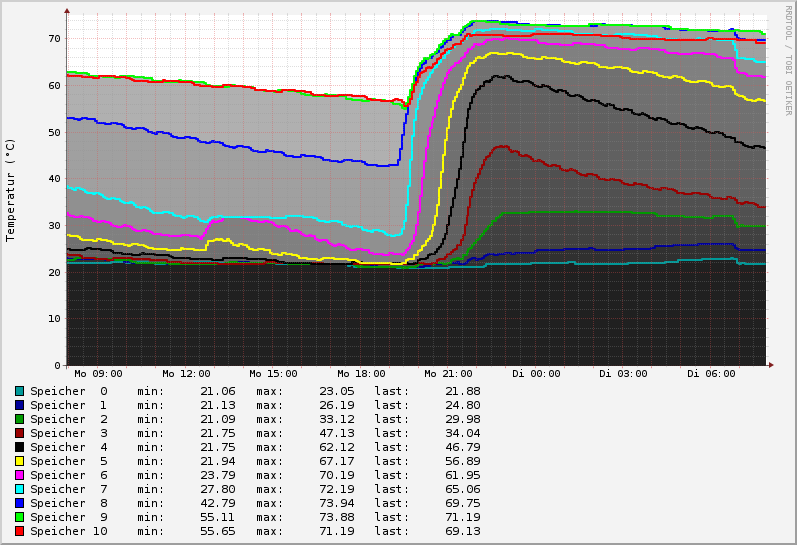The image size is (797, 545).
Task: Click the black Speicher 4 legend swatch
Action: coord(19,447)
